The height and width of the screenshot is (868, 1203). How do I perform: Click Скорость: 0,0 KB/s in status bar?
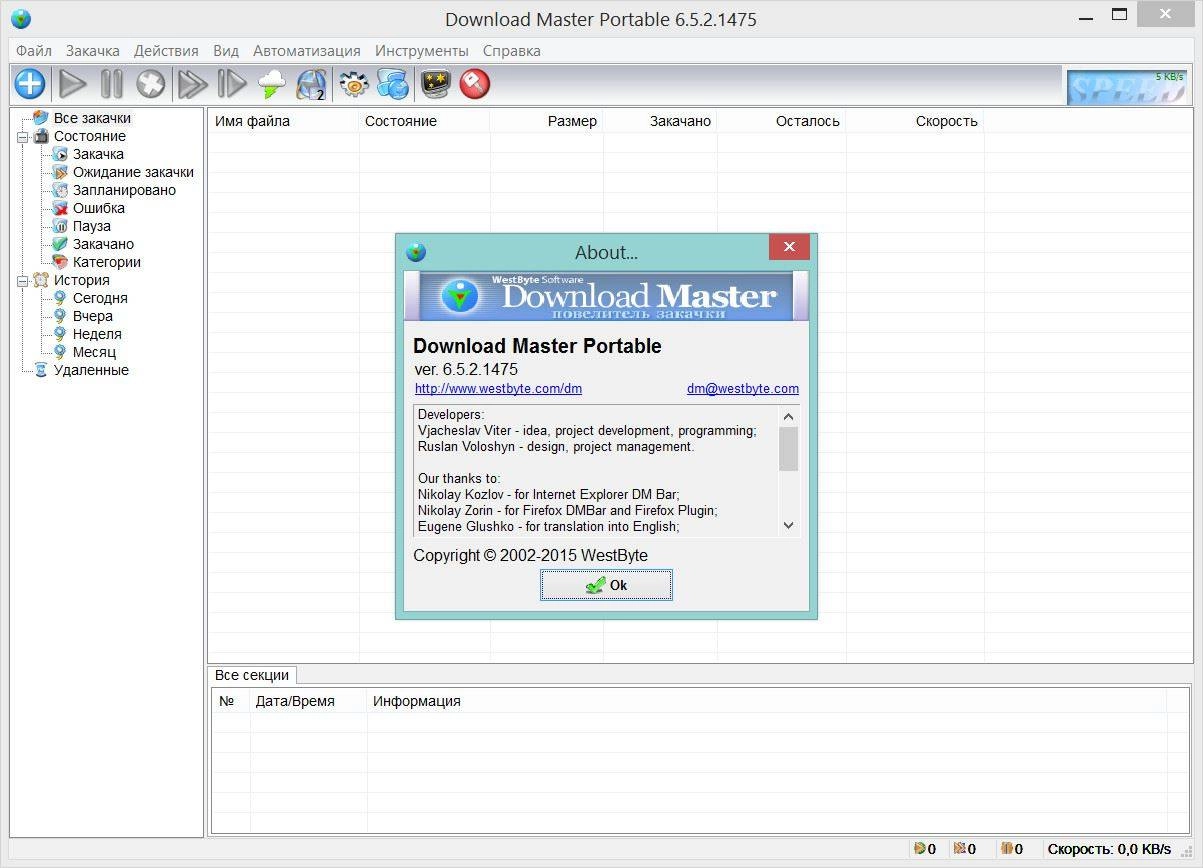pos(1109,849)
